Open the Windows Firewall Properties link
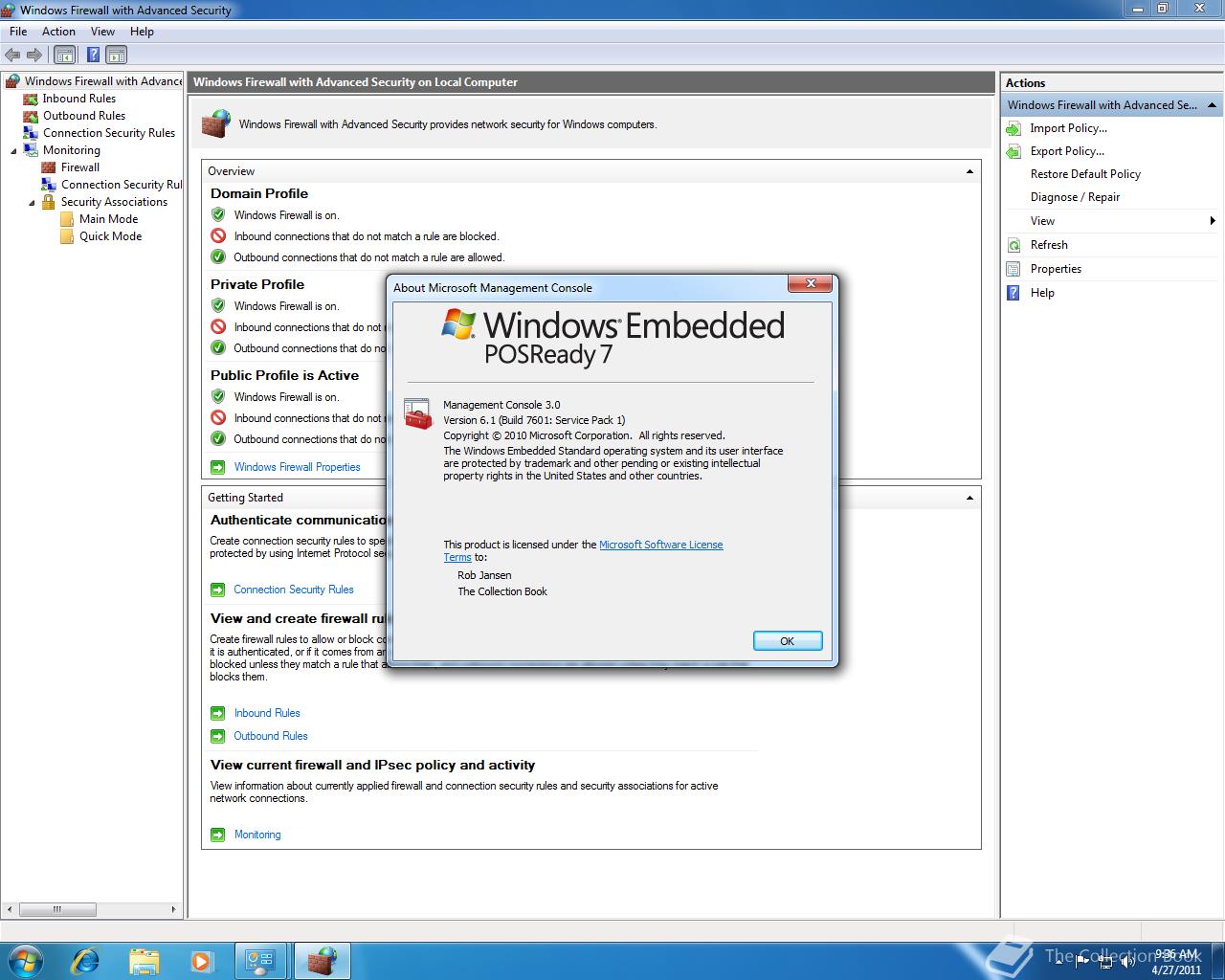The width and height of the screenshot is (1225, 980). (x=297, y=467)
